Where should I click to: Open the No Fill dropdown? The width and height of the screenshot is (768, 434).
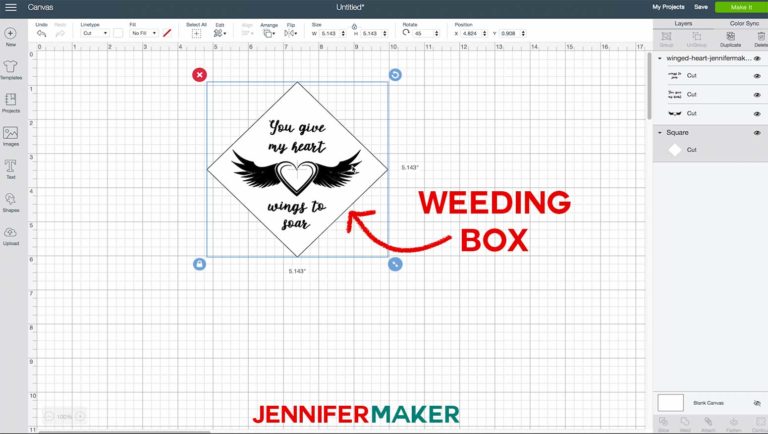click(144, 33)
